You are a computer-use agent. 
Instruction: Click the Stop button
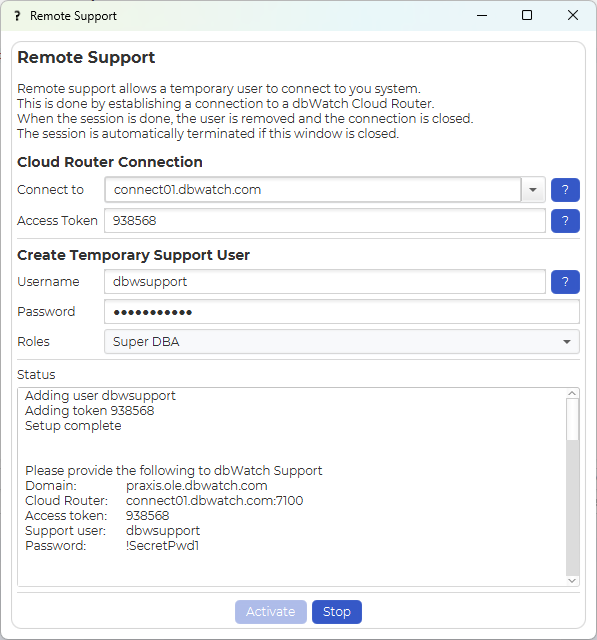coord(337,611)
